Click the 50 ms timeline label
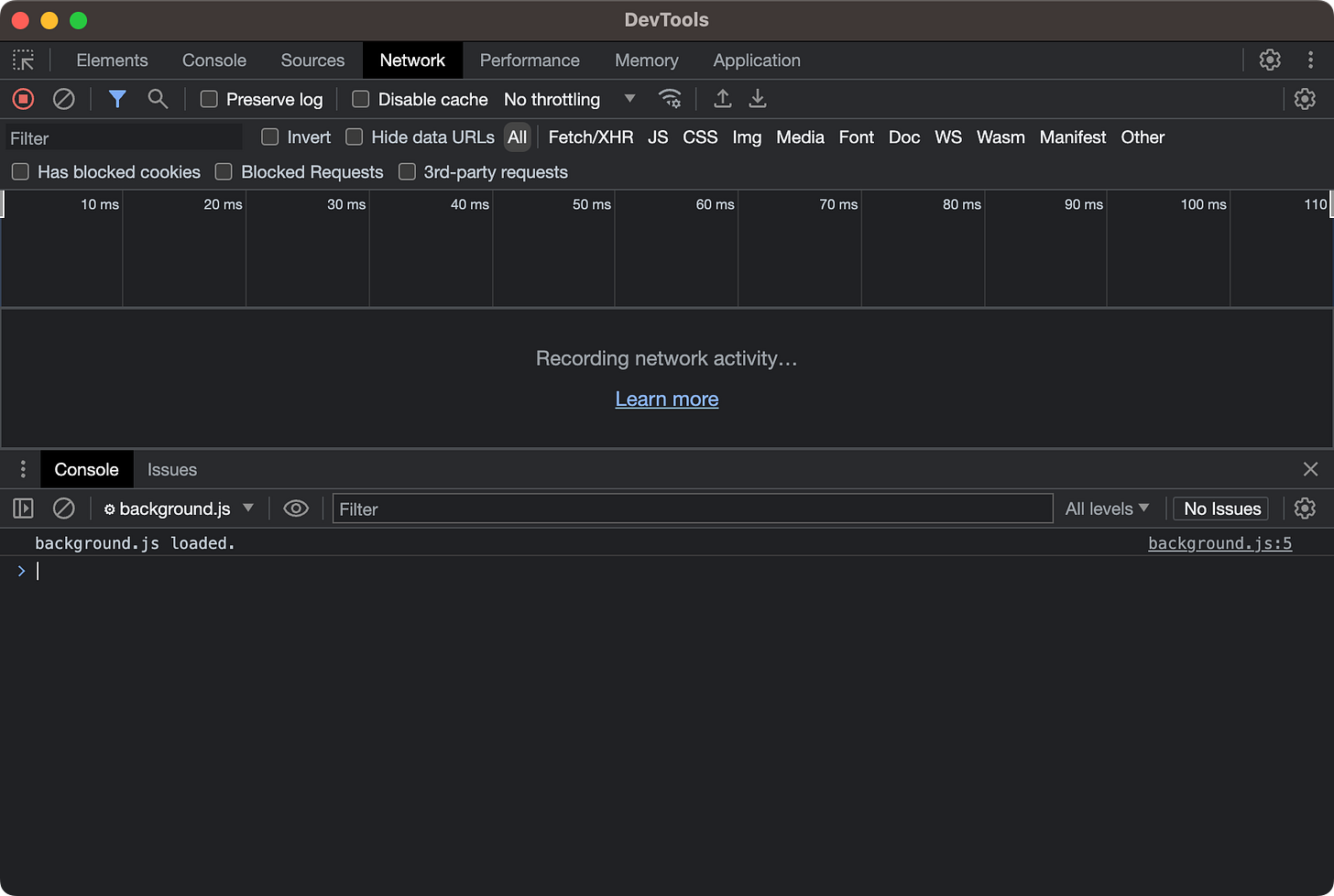Viewport: 1334px width, 896px height. (x=592, y=204)
